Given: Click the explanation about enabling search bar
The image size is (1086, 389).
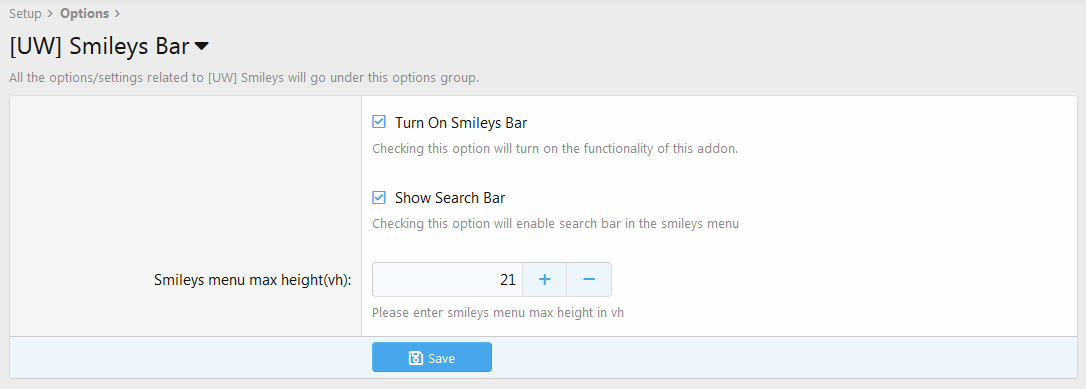Looking at the screenshot, I should [x=555, y=224].
